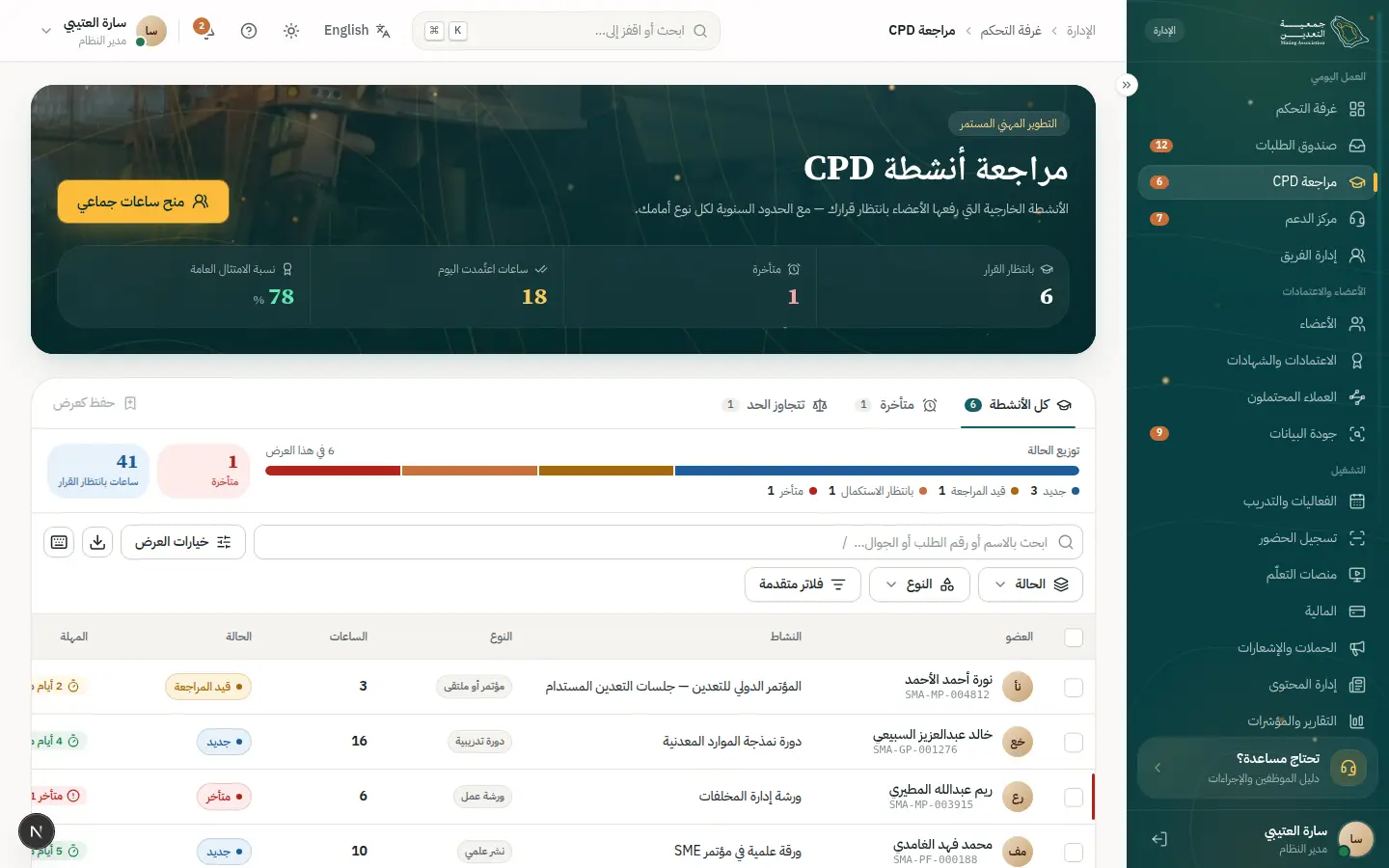Open التقارير والمؤشرات sidebar item
This screenshot has width=1389, height=868.
[1258, 721]
